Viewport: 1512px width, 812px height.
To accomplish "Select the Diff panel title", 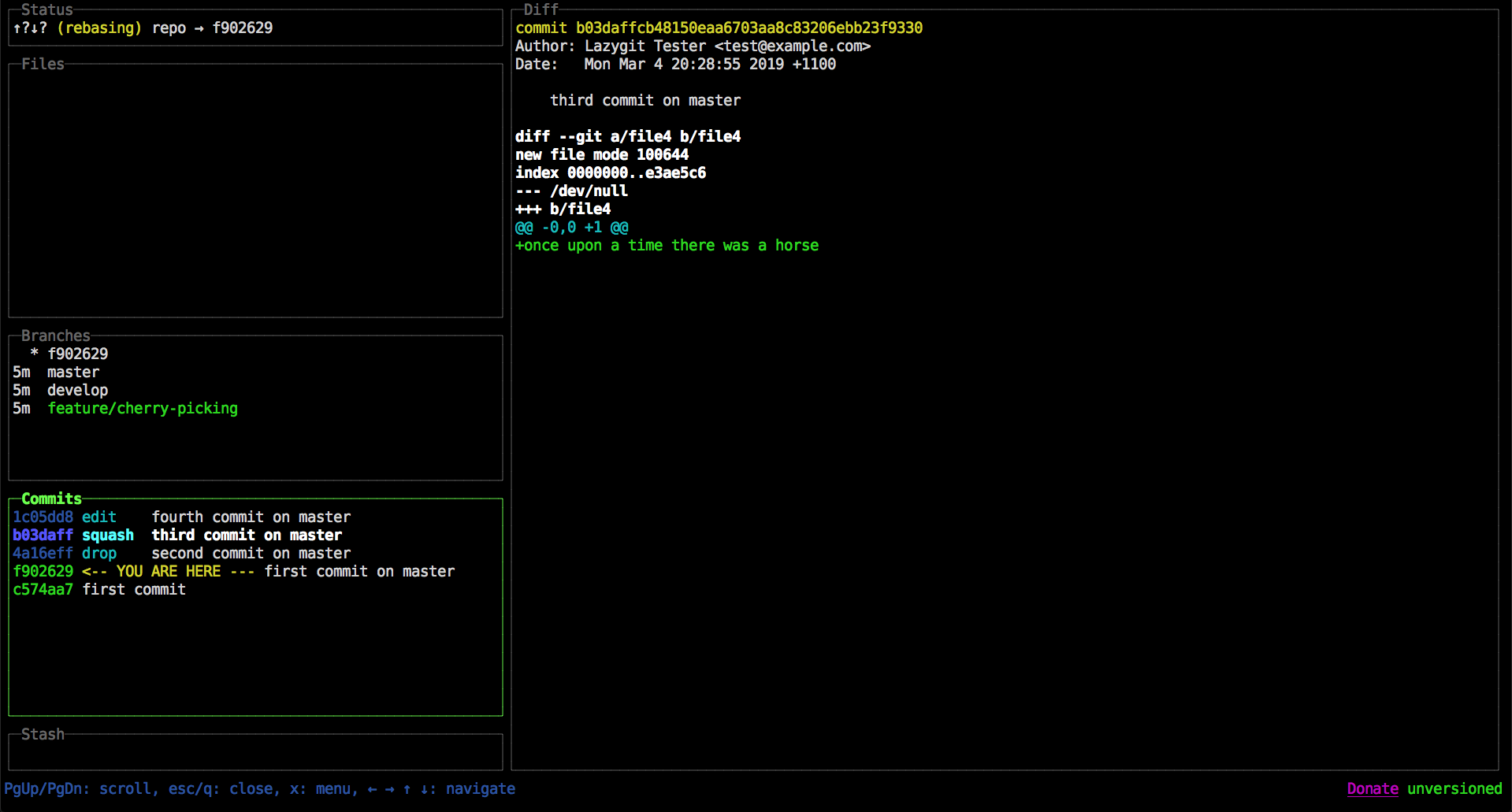I will 541,9.
